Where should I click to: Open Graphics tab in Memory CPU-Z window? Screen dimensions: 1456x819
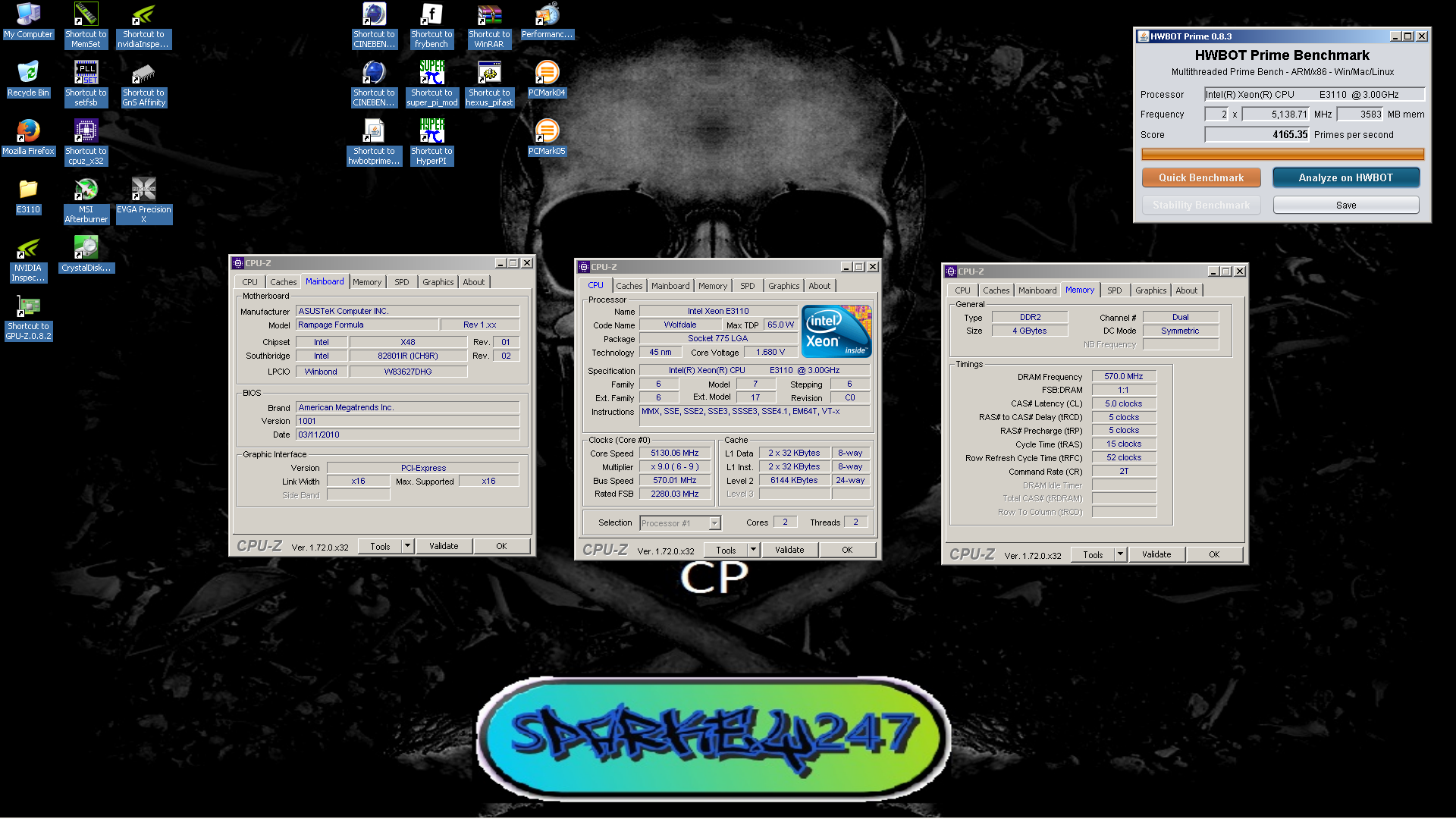(1150, 290)
